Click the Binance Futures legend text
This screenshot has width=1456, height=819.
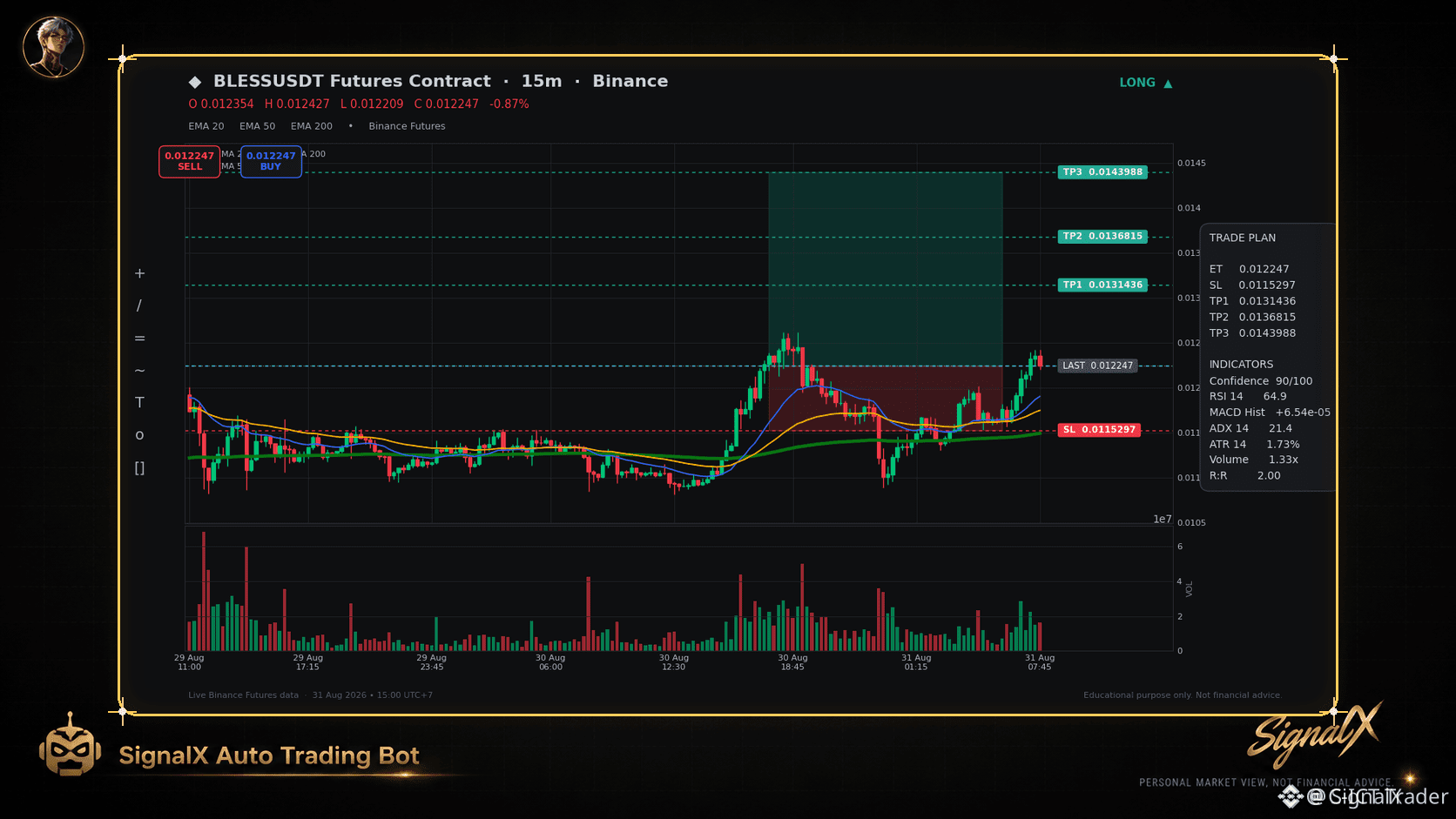pos(407,126)
